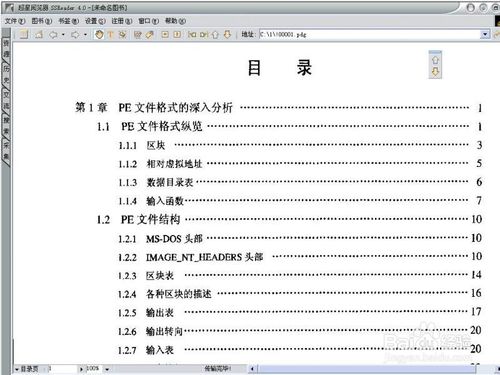The height and width of the screenshot is (375, 500).
Task: Click the entry 1.1.1 区块
Action: tap(142, 145)
